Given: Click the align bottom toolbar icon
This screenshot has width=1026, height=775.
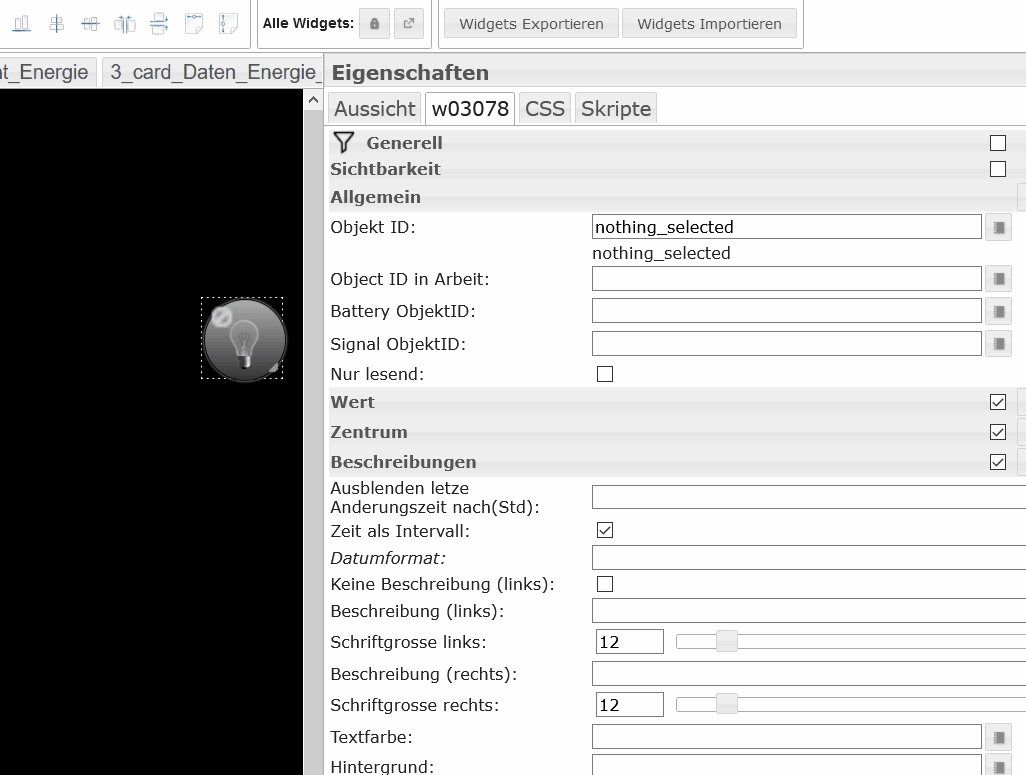Looking at the screenshot, I should (21, 23).
